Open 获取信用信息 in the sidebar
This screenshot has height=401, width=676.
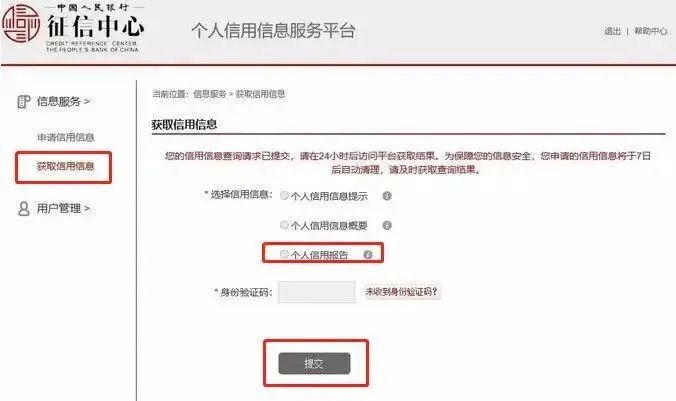pos(66,166)
